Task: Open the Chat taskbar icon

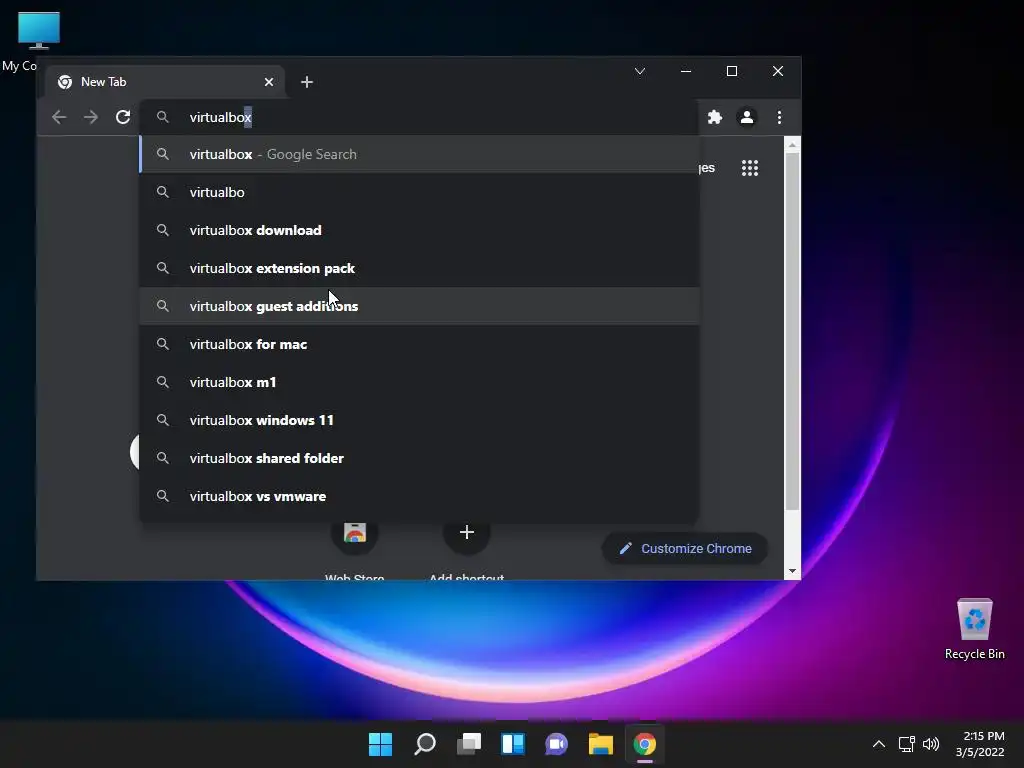Action: point(556,744)
